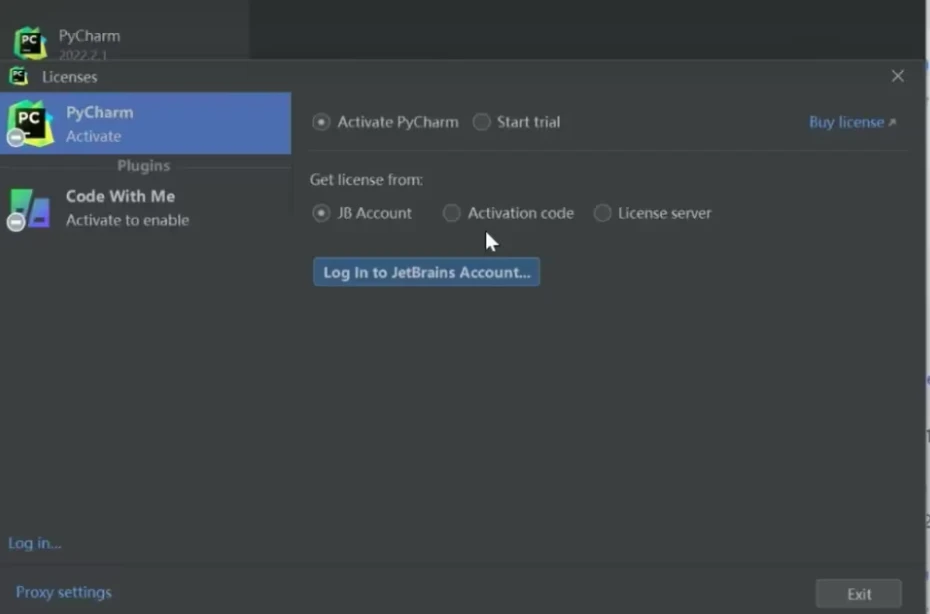Image resolution: width=930 pixels, height=614 pixels.
Task: Click the Code With Me plugin icon
Action: tap(30, 209)
